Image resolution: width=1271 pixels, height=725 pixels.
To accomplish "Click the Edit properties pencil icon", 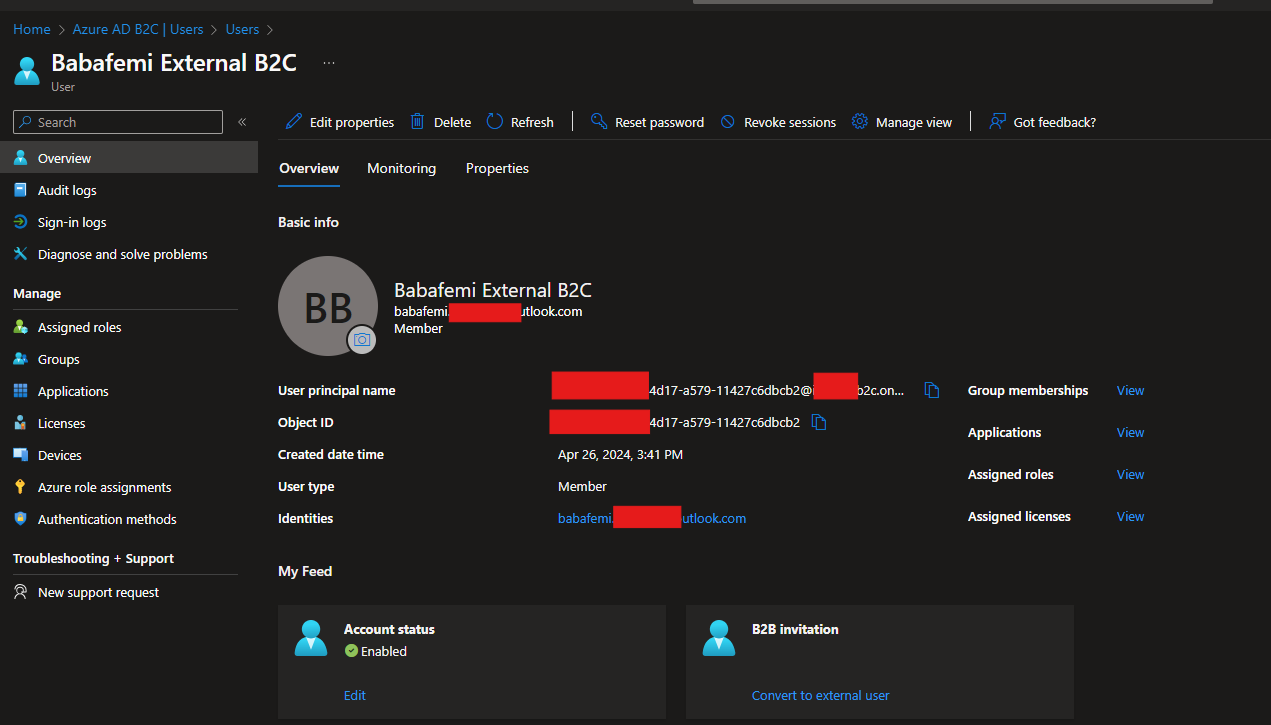I will pos(293,122).
